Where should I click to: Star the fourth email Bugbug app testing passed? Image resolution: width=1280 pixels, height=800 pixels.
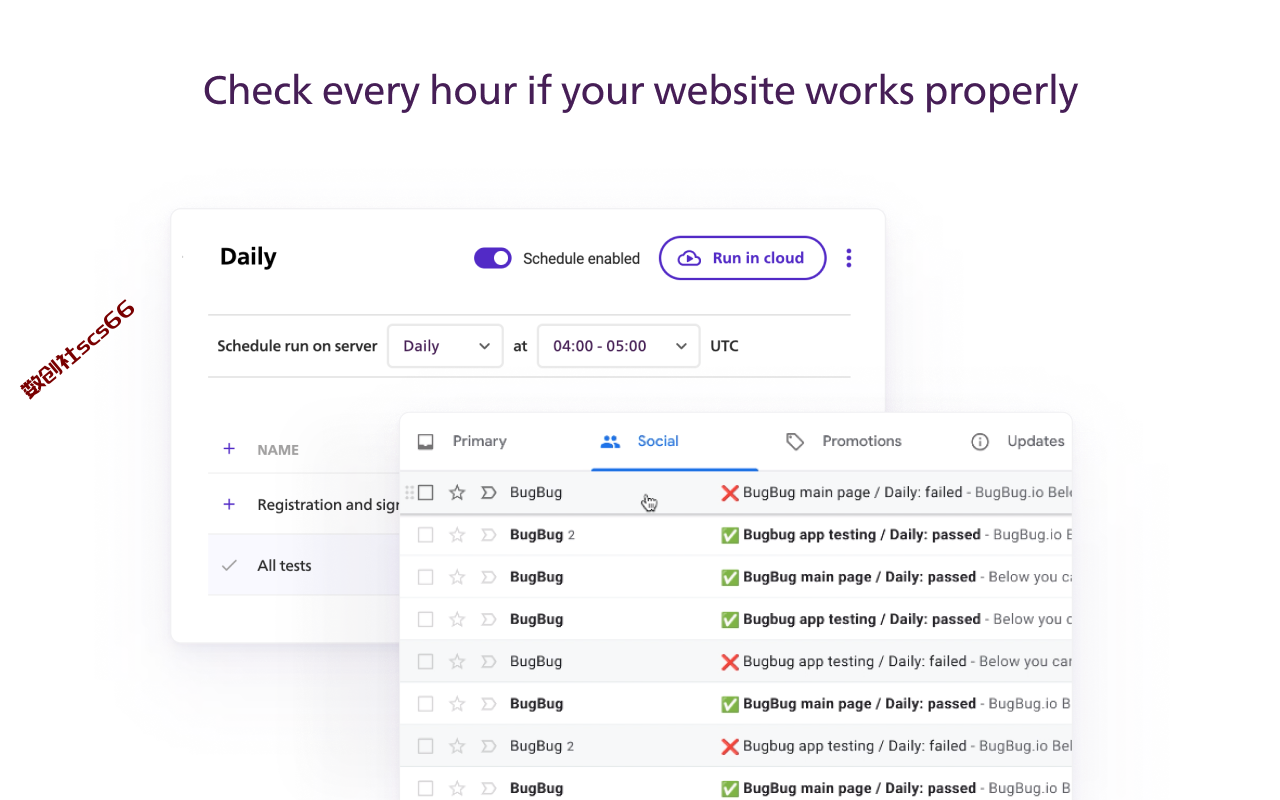(x=457, y=619)
